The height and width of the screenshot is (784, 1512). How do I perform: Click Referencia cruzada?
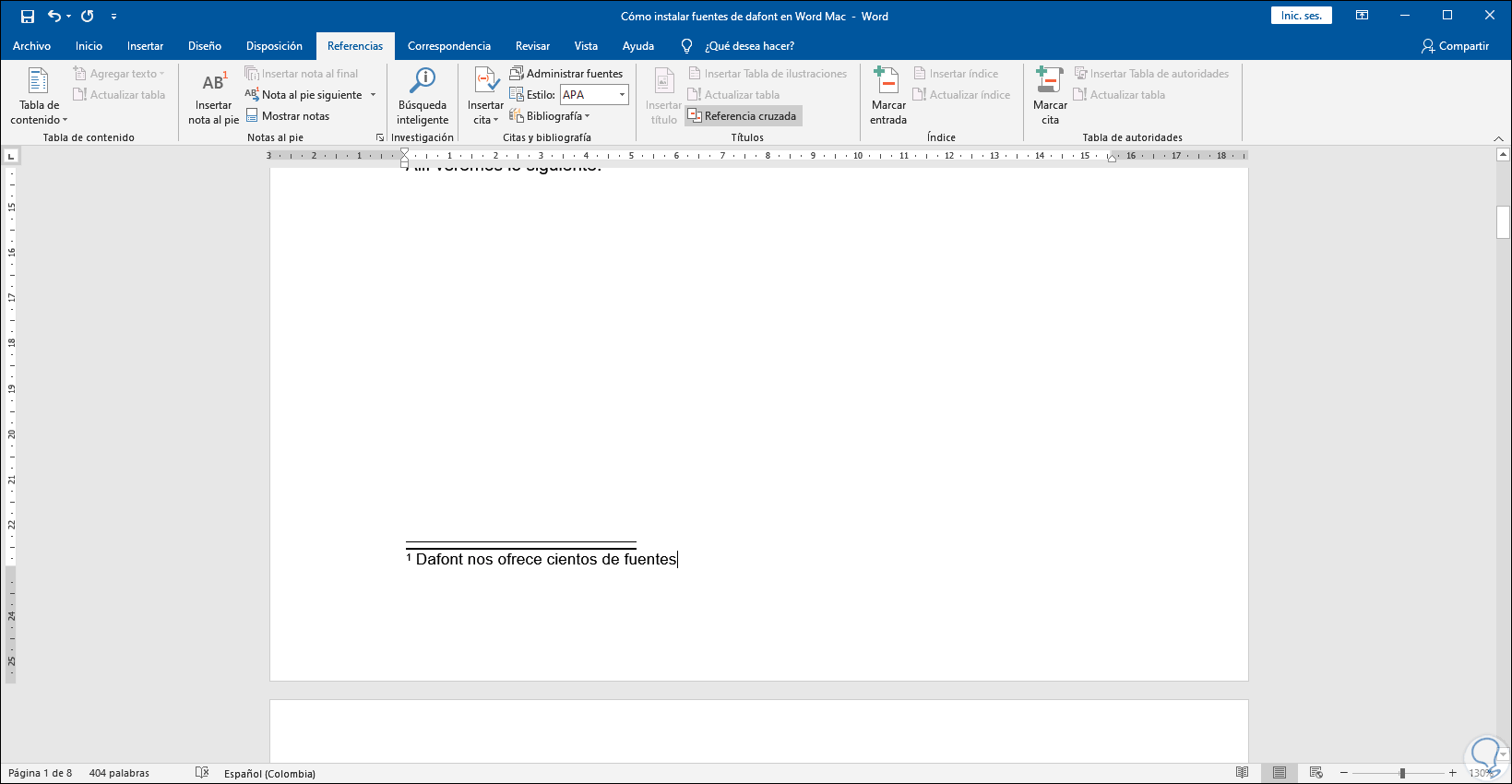point(744,116)
